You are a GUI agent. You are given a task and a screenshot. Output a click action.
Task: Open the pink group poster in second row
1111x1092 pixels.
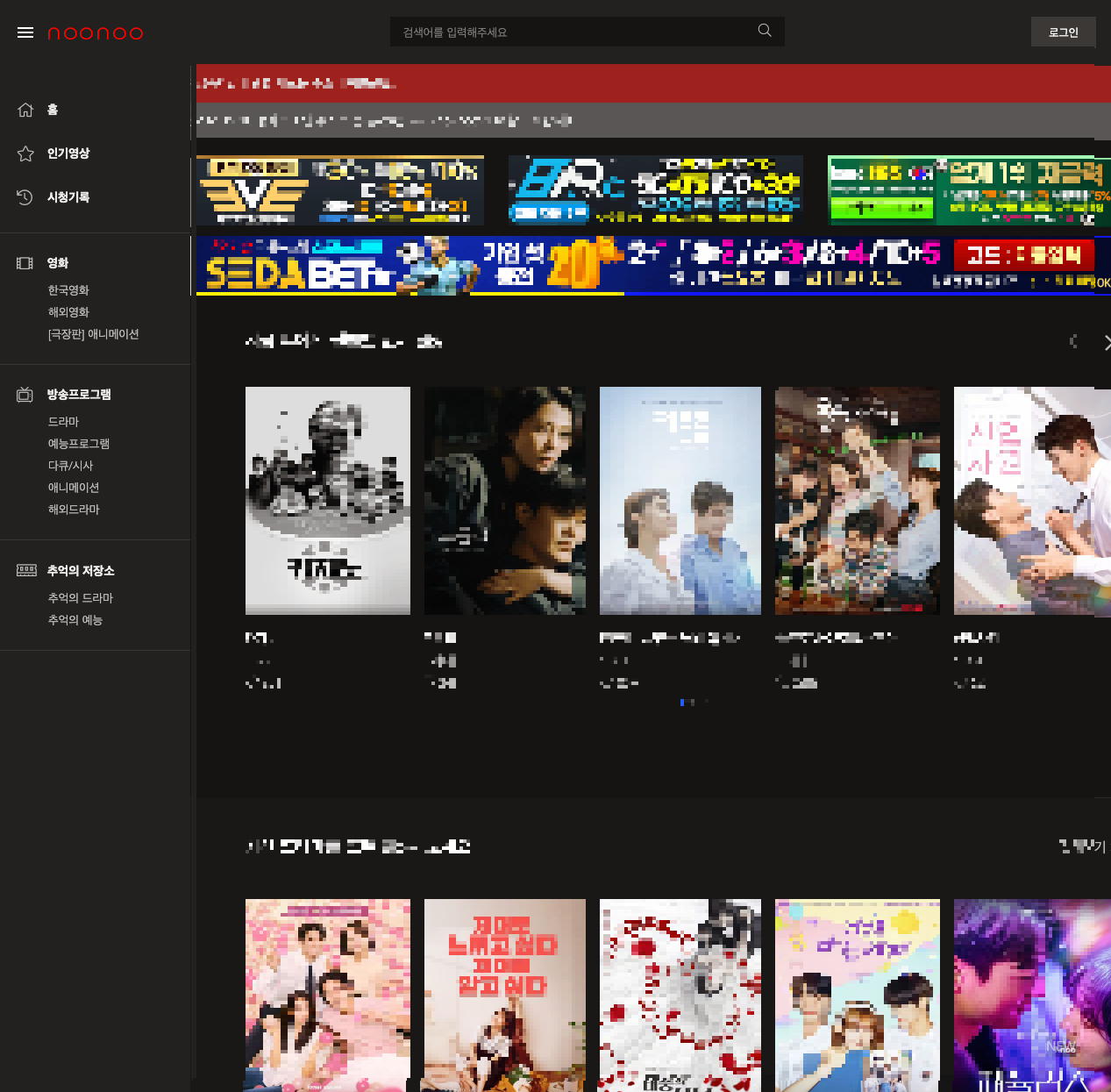pyautogui.click(x=328, y=996)
